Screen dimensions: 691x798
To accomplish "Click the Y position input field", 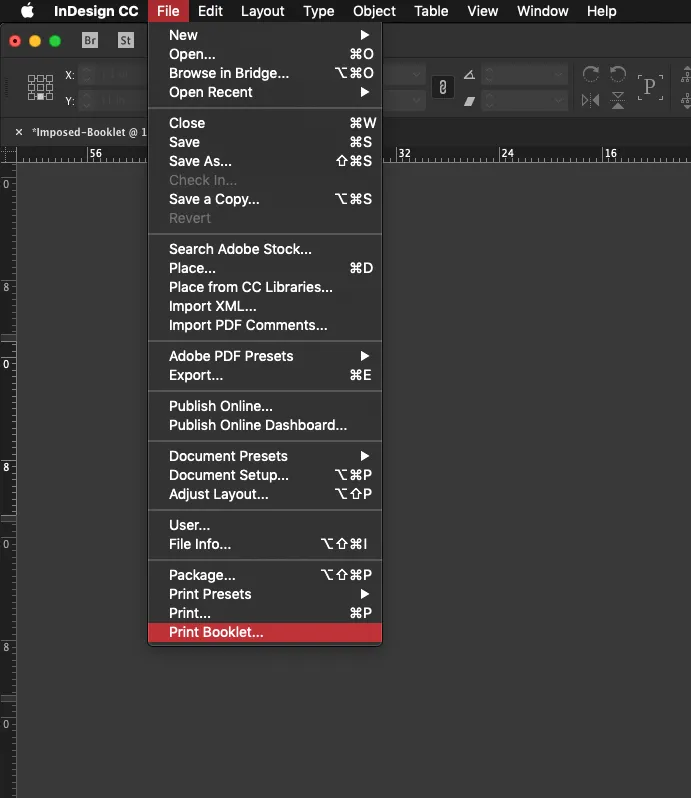I will [x=120, y=101].
